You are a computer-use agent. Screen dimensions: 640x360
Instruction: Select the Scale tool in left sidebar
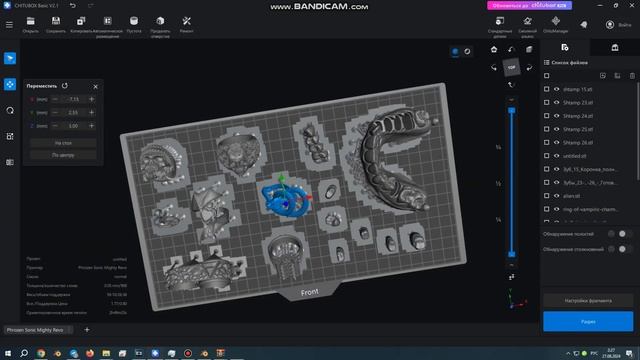(x=10, y=136)
